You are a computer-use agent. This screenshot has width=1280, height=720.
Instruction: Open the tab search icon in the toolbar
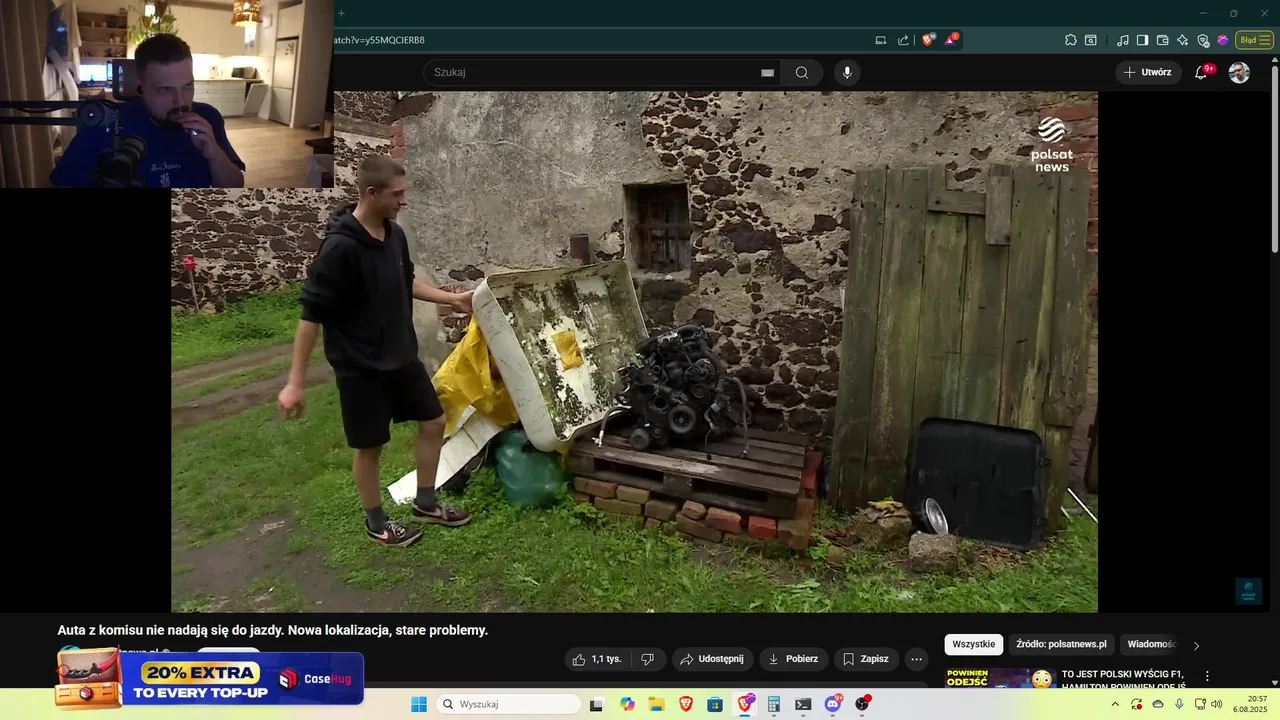pos(1090,40)
